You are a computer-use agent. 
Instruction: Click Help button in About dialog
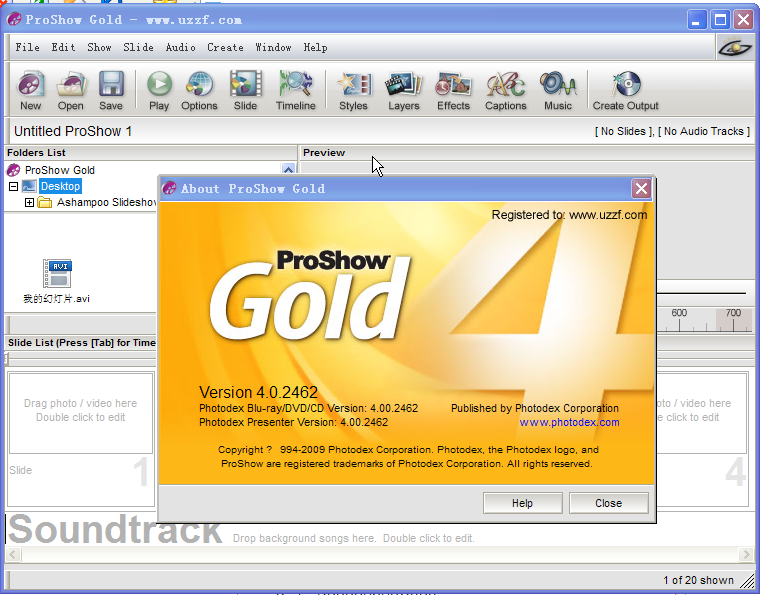pyautogui.click(x=522, y=503)
